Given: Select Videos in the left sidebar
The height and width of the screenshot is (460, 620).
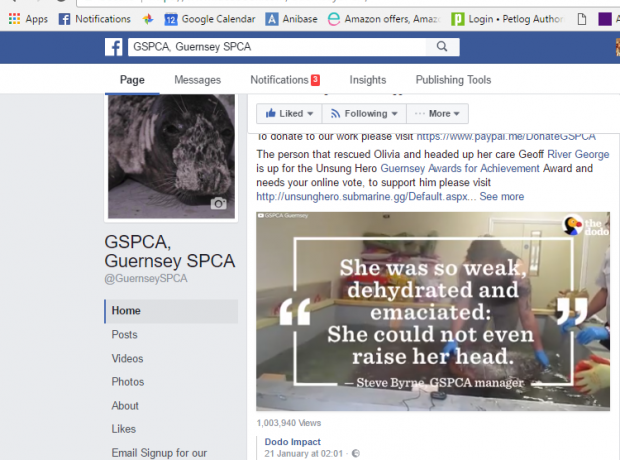Looking at the screenshot, I should click(127, 358).
